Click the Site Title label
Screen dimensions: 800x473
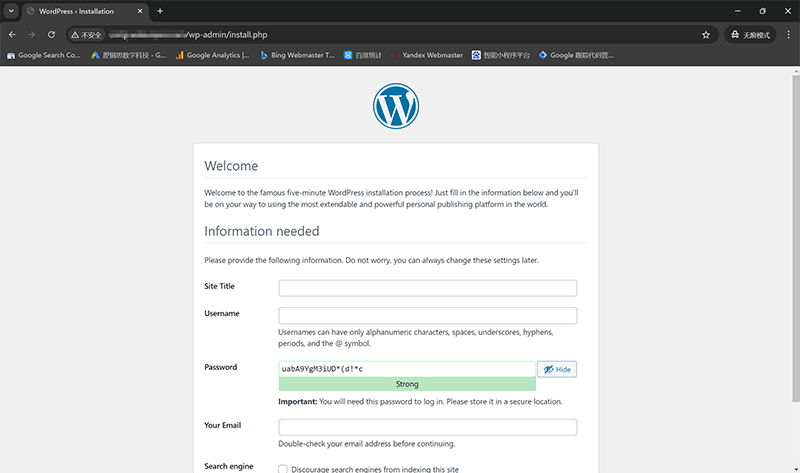(219, 286)
